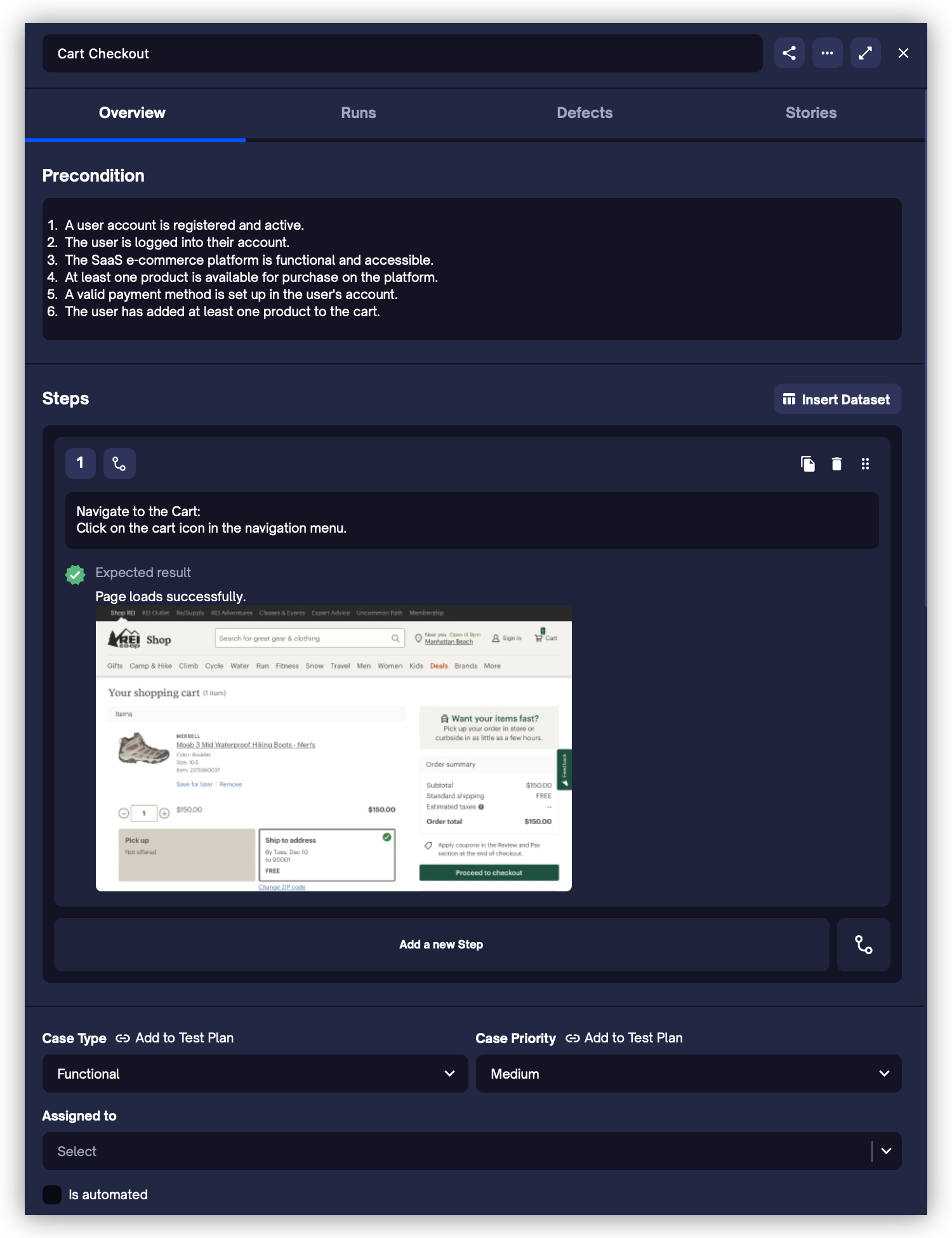Click the green Expected result check badge
Image resolution: width=952 pixels, height=1238 pixels.
[x=75, y=575]
